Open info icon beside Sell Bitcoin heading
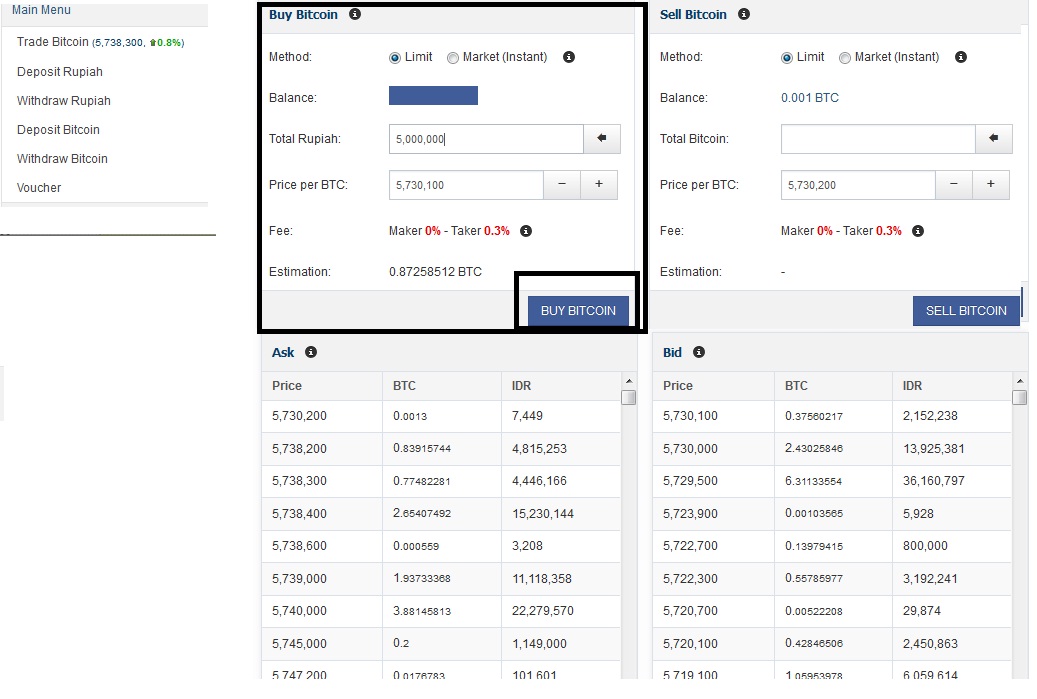Screen dimensions: 1037x699 (x=744, y=14)
